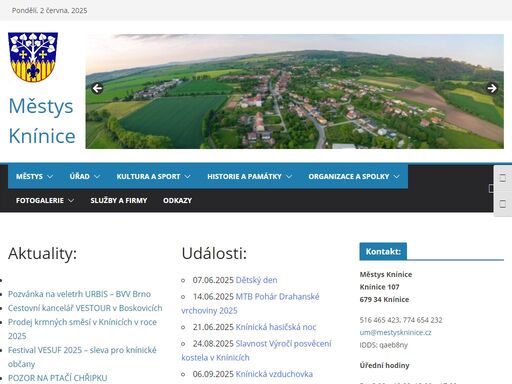Click the previous slide arrow on banner
This screenshot has width=512, height=384.
click(x=97, y=88)
